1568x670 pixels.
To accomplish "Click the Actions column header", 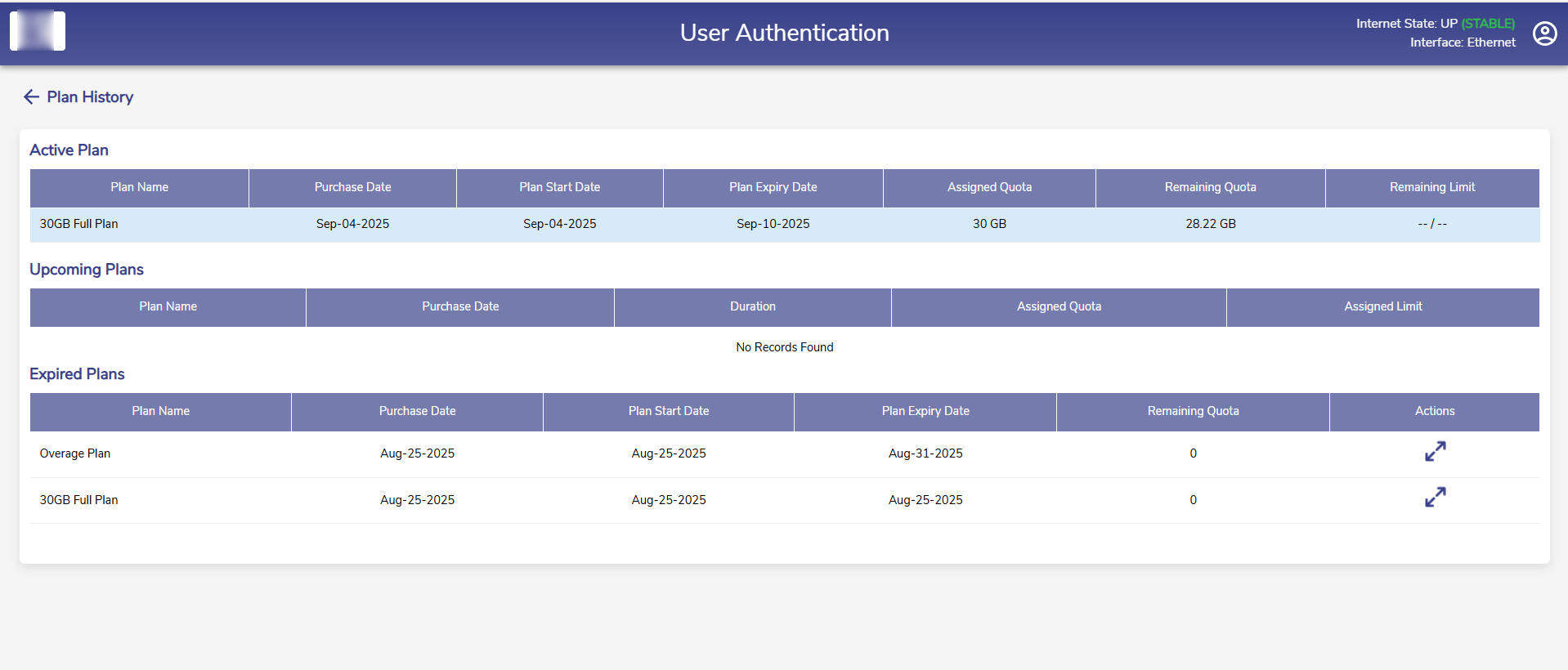I will [1434, 411].
